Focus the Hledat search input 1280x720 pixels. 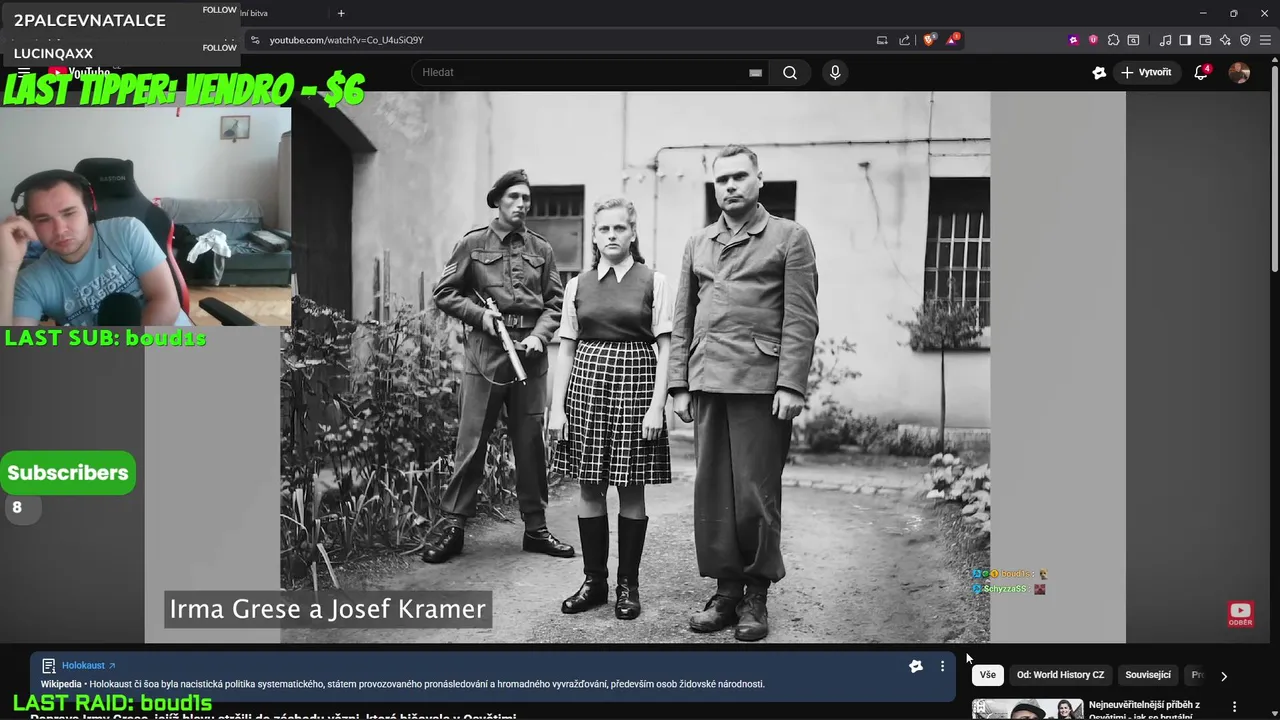(580, 72)
